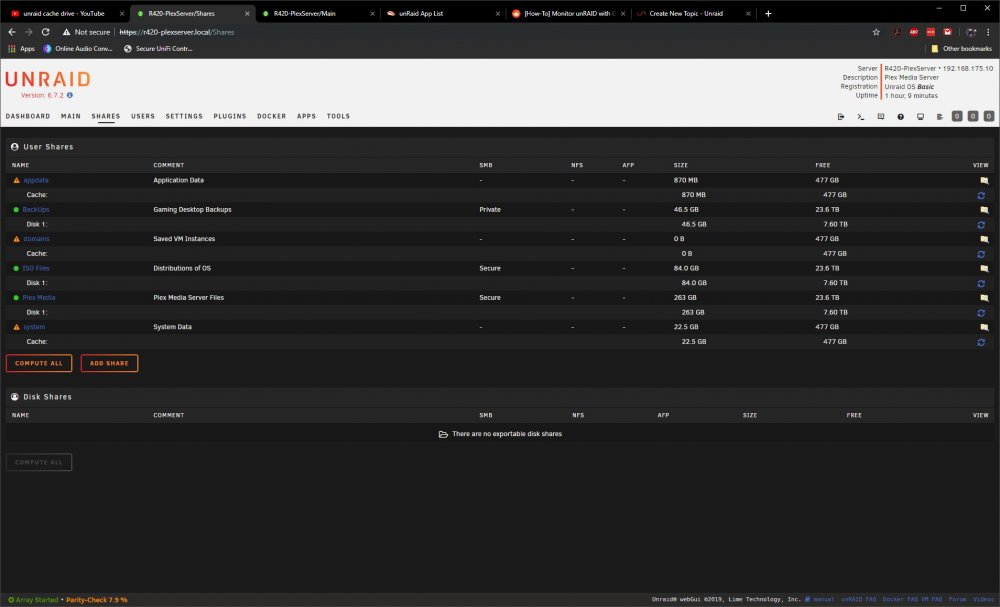
Task: Click the Parity-Check 7.9 % status text
Action: point(96,600)
